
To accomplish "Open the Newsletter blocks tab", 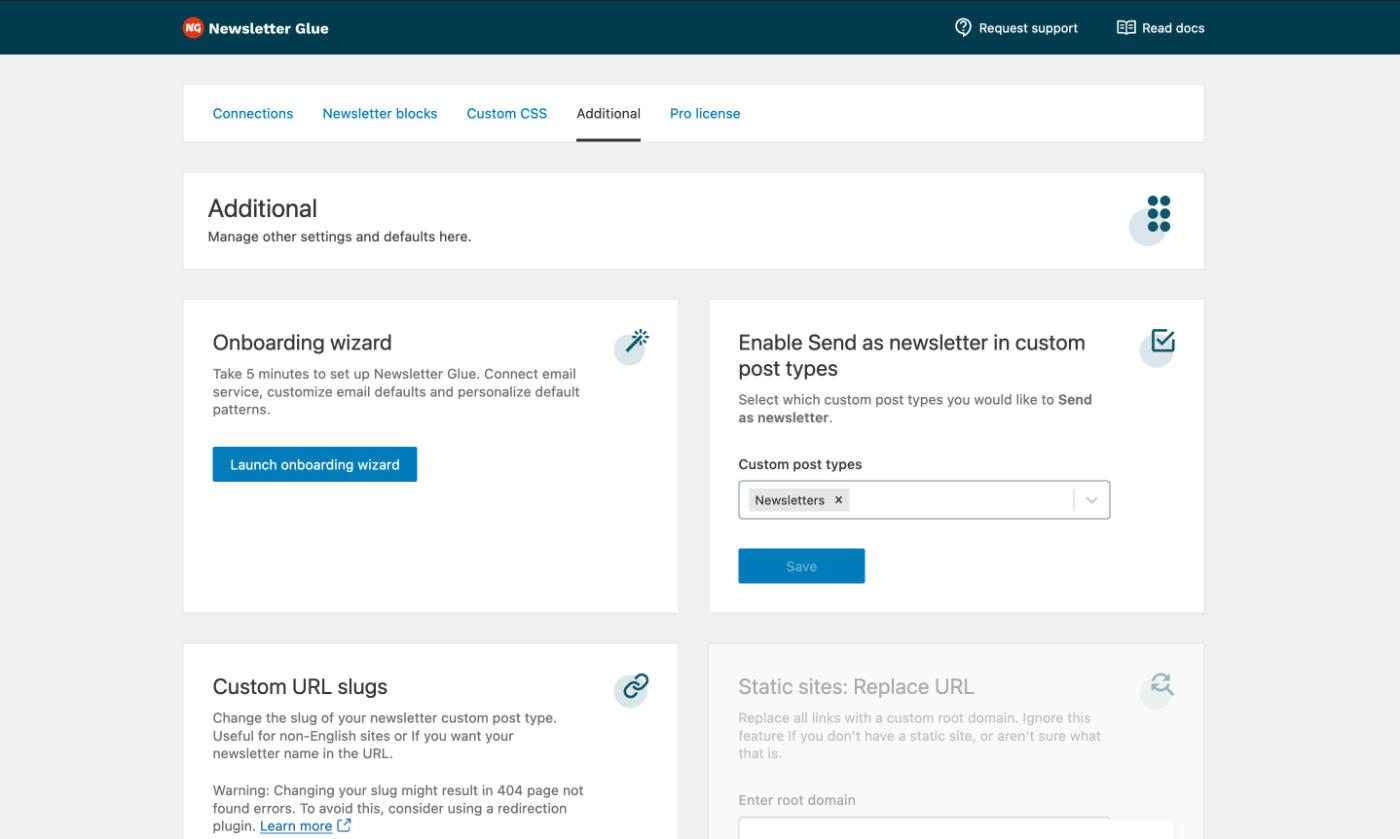I will point(380,113).
